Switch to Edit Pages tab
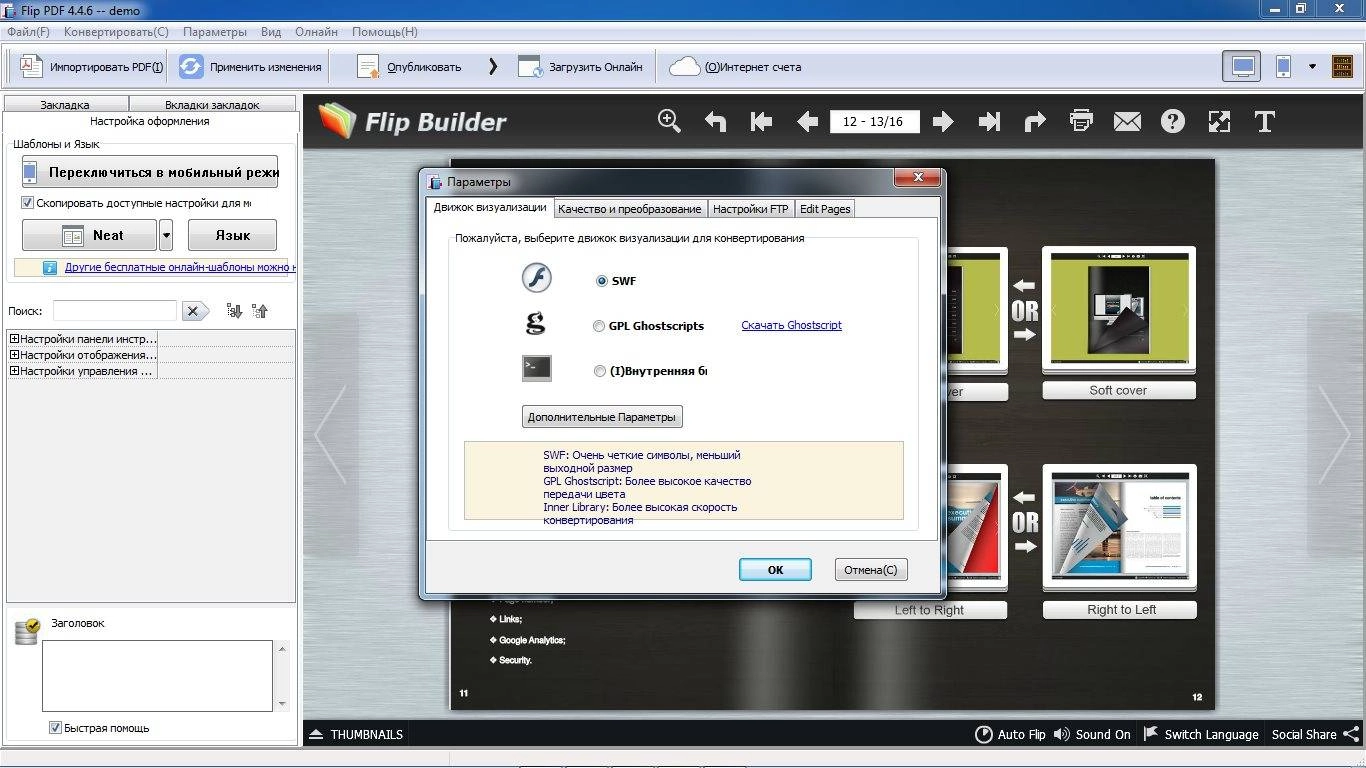1366x768 pixels. (x=825, y=209)
